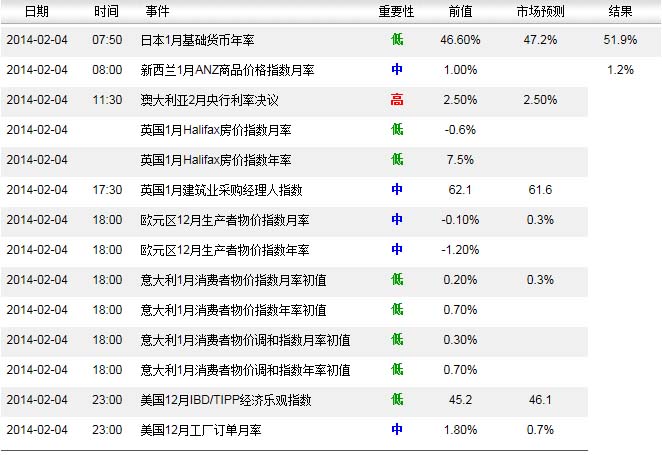
Task: Open 意大利1月消费者物价调和指数年率初值 event
Action: coord(246,370)
